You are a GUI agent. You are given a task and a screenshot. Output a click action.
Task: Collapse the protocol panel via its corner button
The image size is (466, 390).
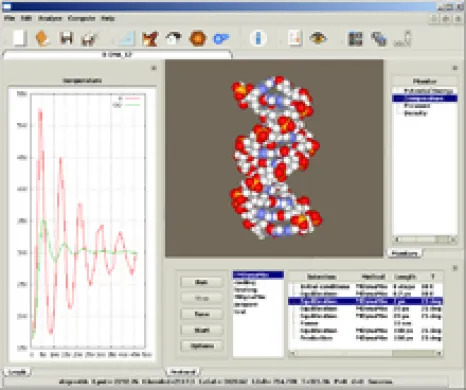(x=455, y=268)
